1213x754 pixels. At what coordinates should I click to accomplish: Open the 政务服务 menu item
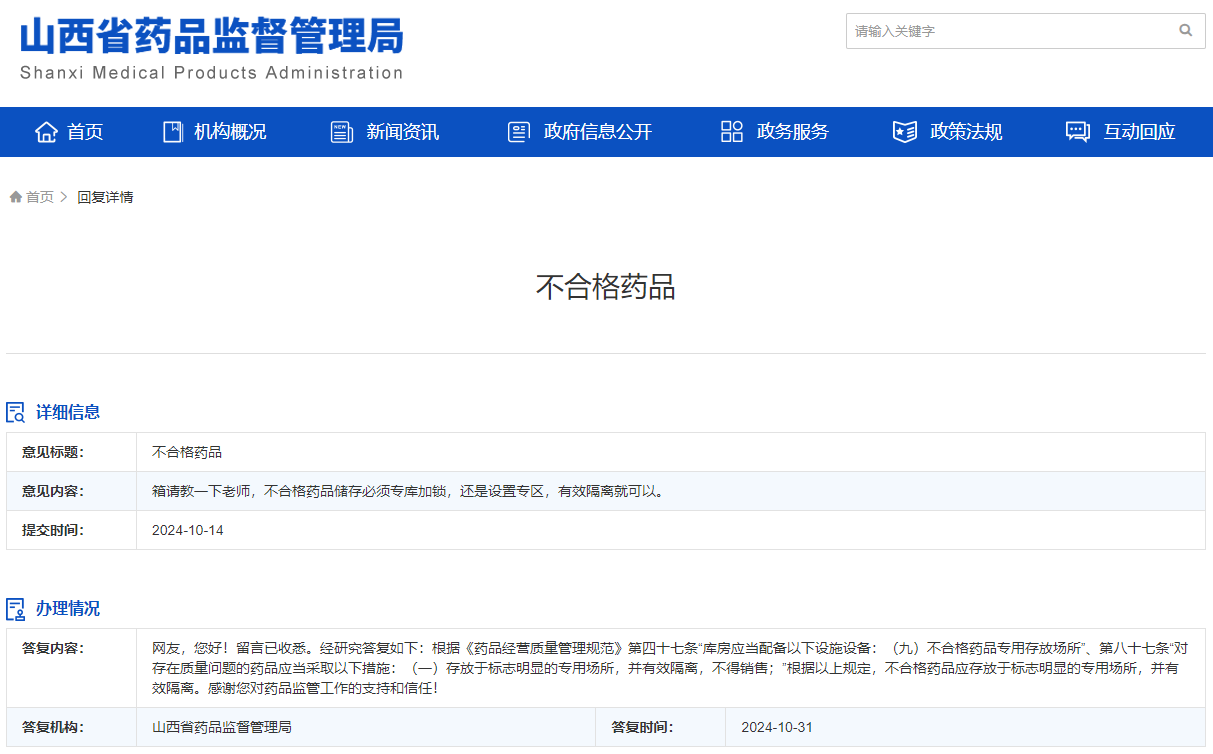click(x=792, y=132)
